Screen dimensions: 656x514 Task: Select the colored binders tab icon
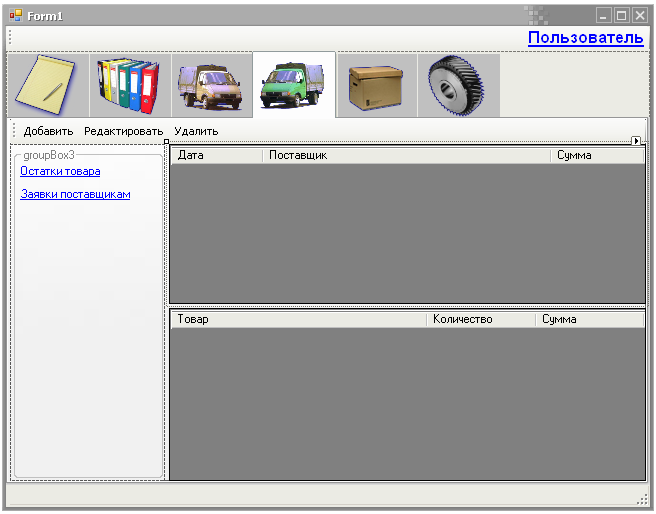130,85
